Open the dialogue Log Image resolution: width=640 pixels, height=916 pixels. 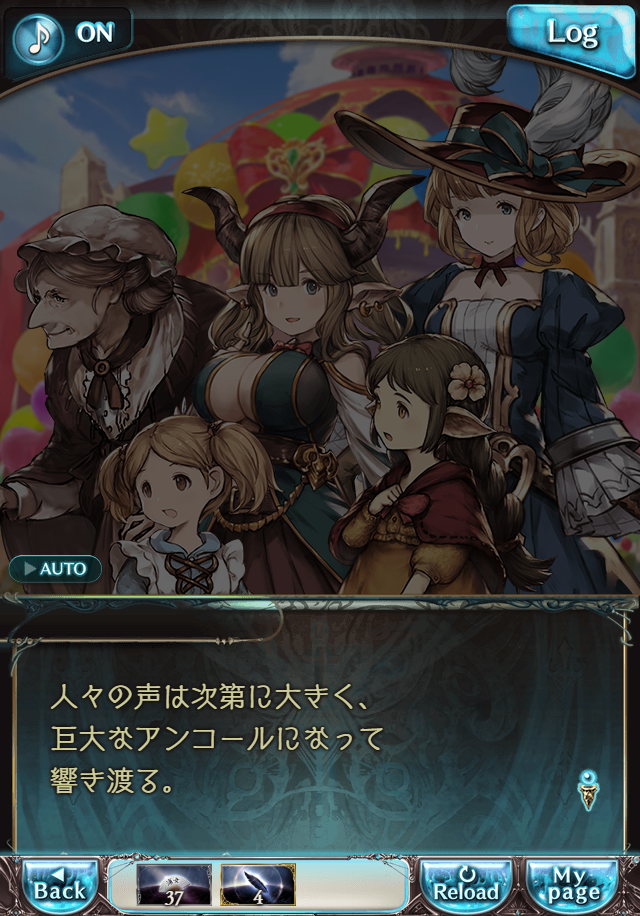pos(572,37)
